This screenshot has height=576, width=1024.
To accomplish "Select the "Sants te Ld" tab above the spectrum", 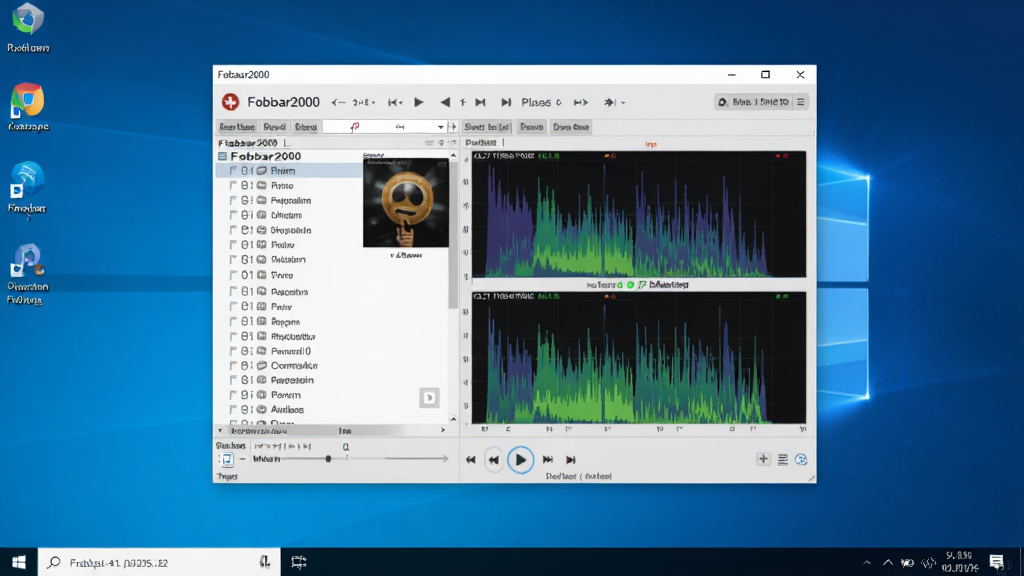I will click(487, 127).
